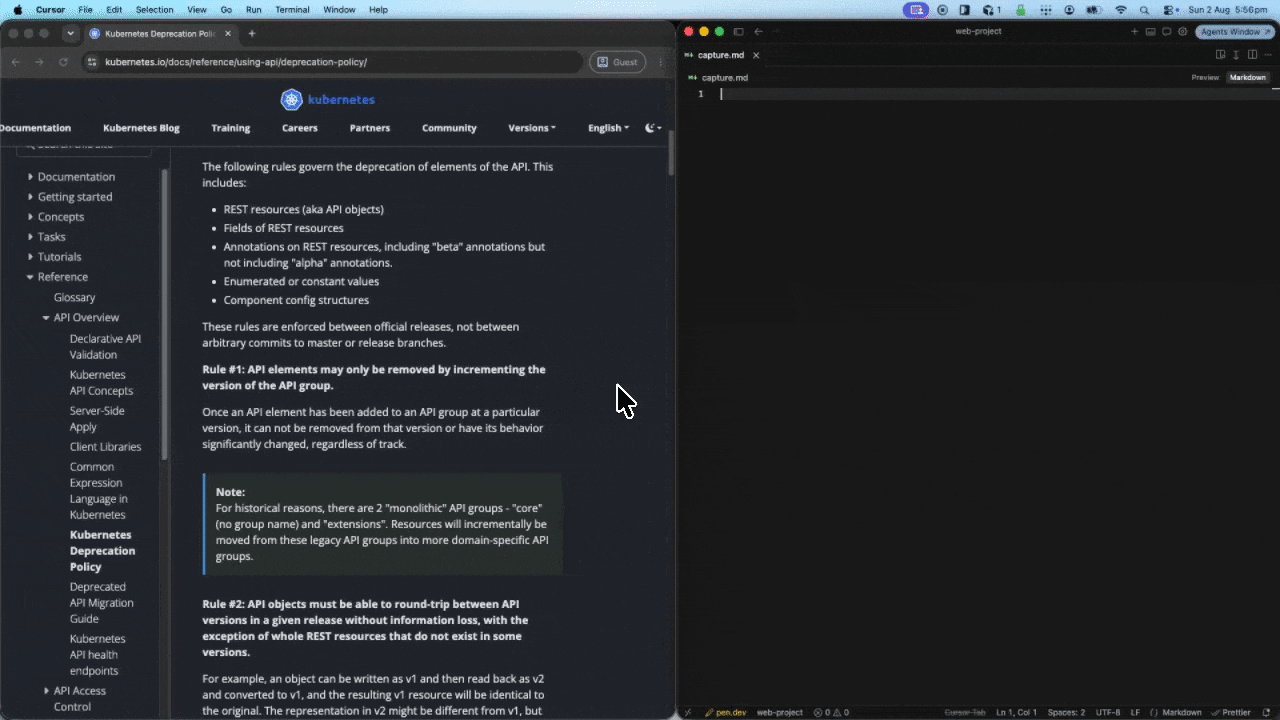Open Declarative API Validation page
The width and height of the screenshot is (1280, 720).
(105, 346)
